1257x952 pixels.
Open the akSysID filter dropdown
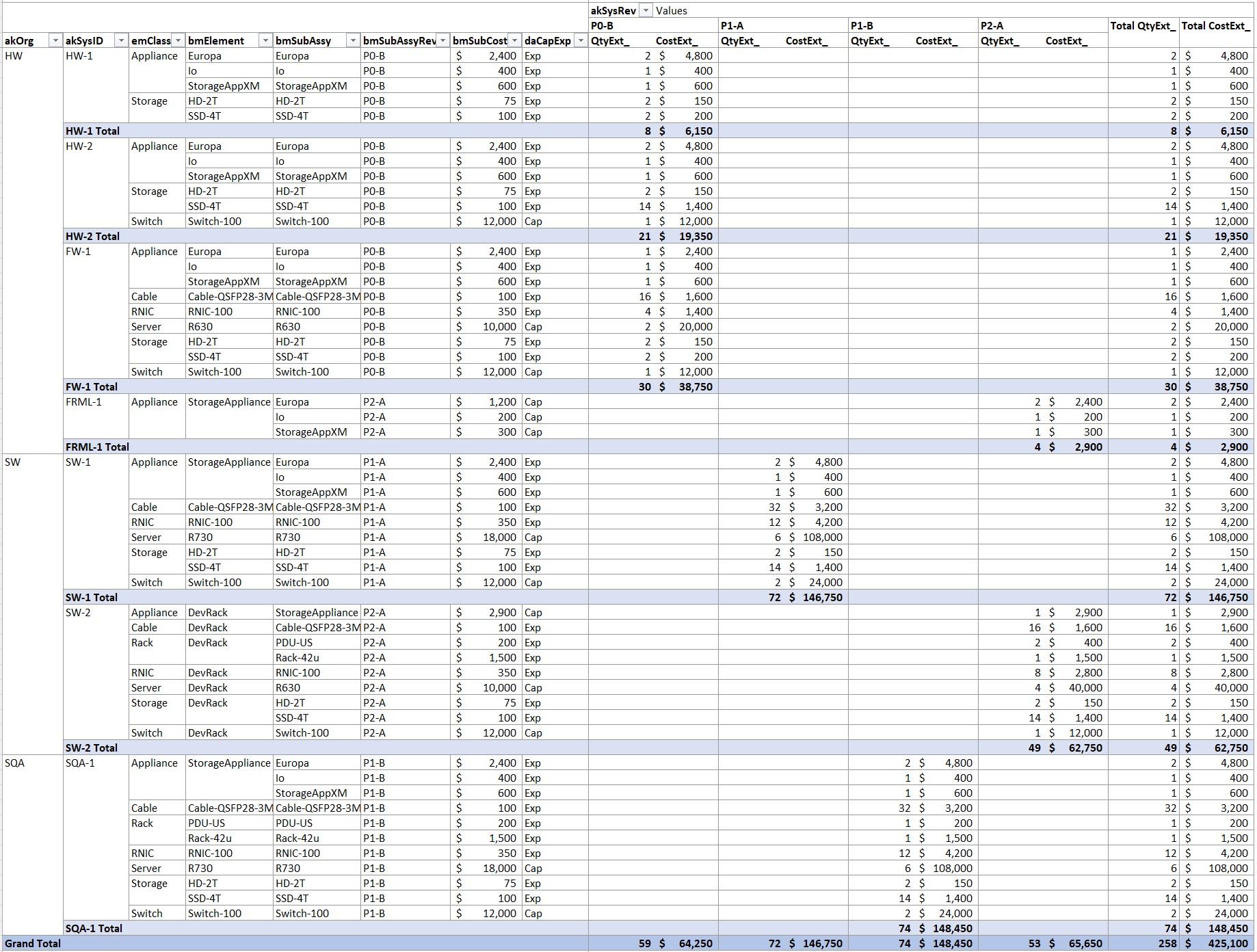[121, 41]
